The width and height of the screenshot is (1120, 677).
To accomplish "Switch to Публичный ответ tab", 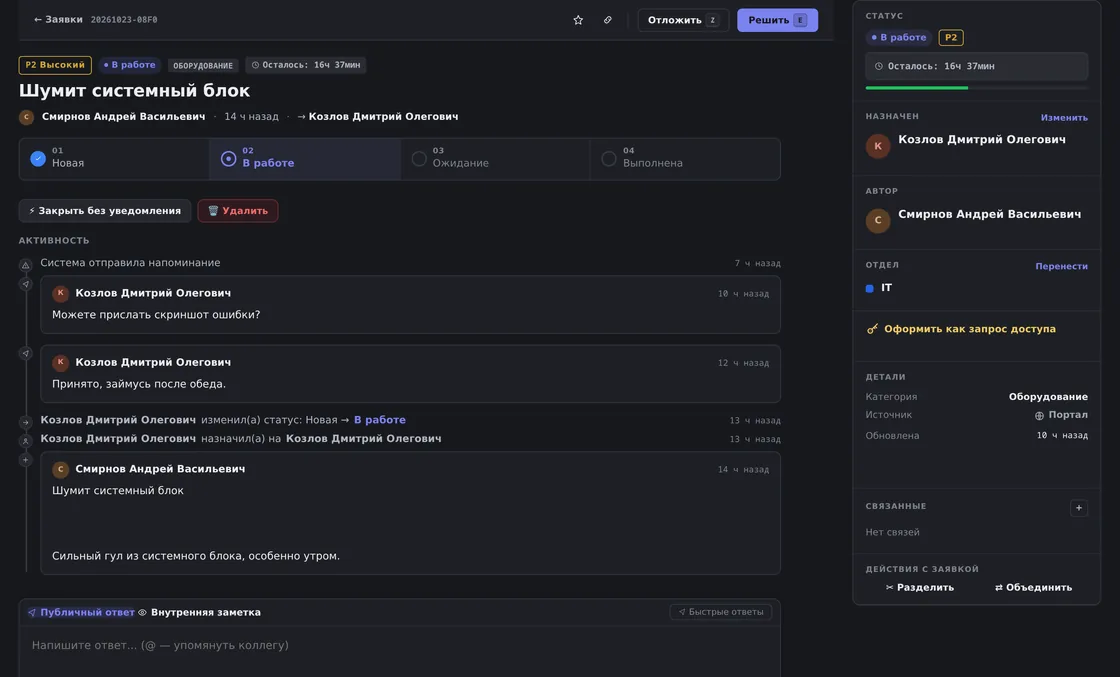I will pyautogui.click(x=81, y=612).
